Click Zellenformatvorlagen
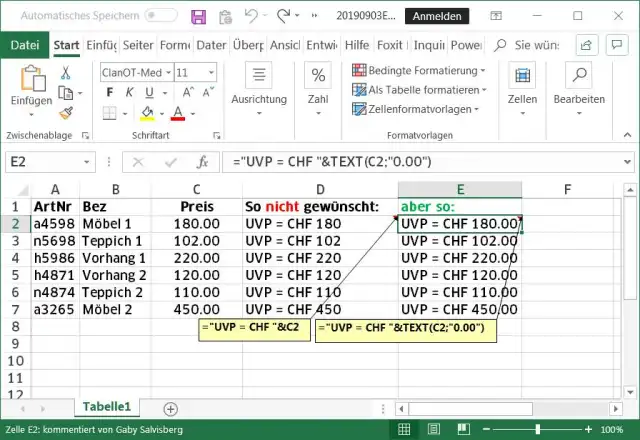The width and height of the screenshot is (640, 440). (x=415, y=109)
